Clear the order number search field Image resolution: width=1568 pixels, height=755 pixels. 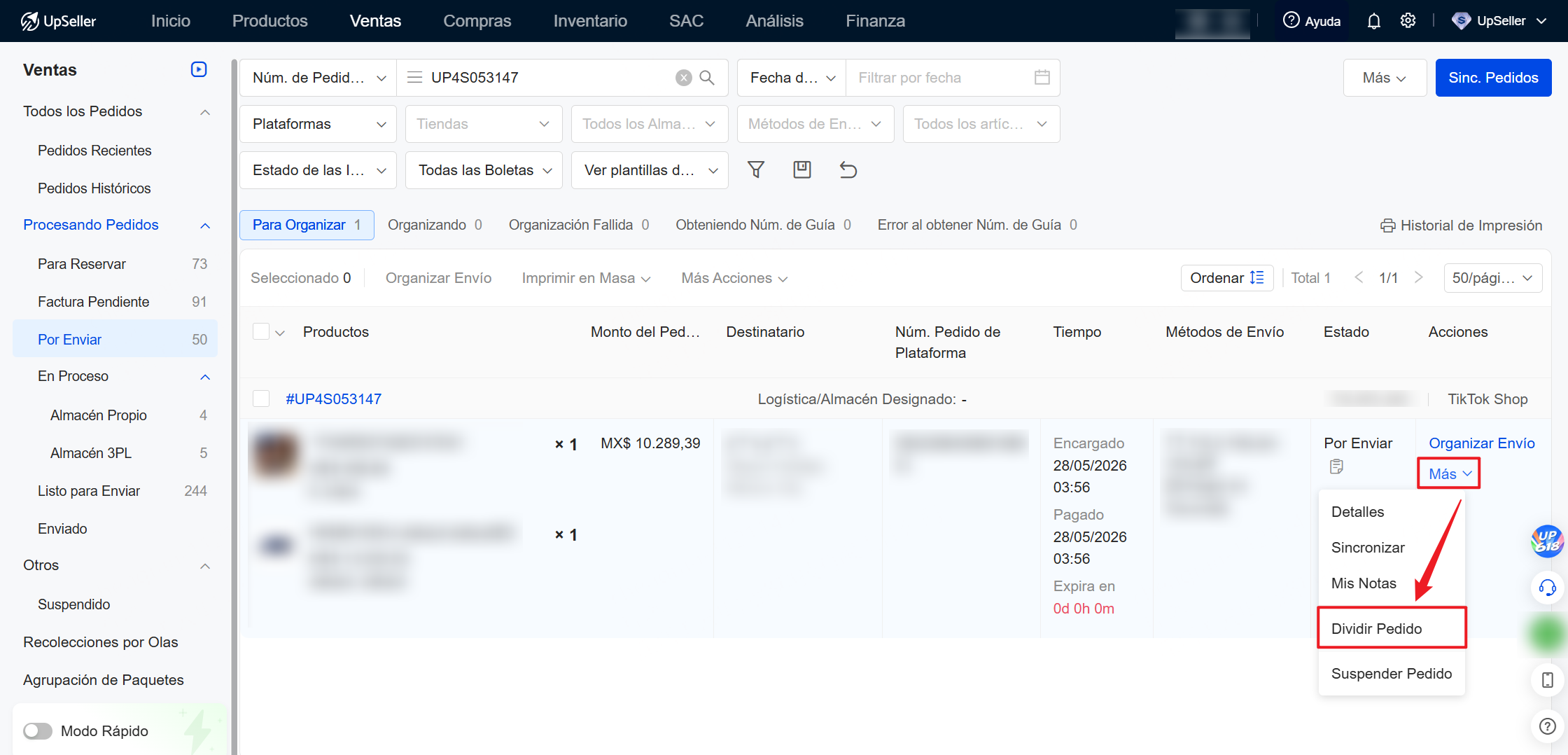click(x=684, y=78)
